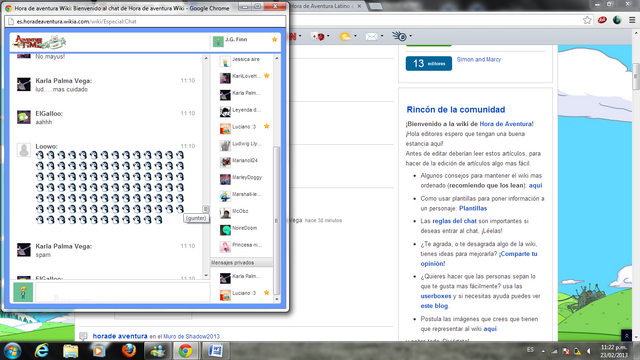Select Luciano :3 in the users list
Viewport: 640px width, 360px height.
(x=244, y=127)
